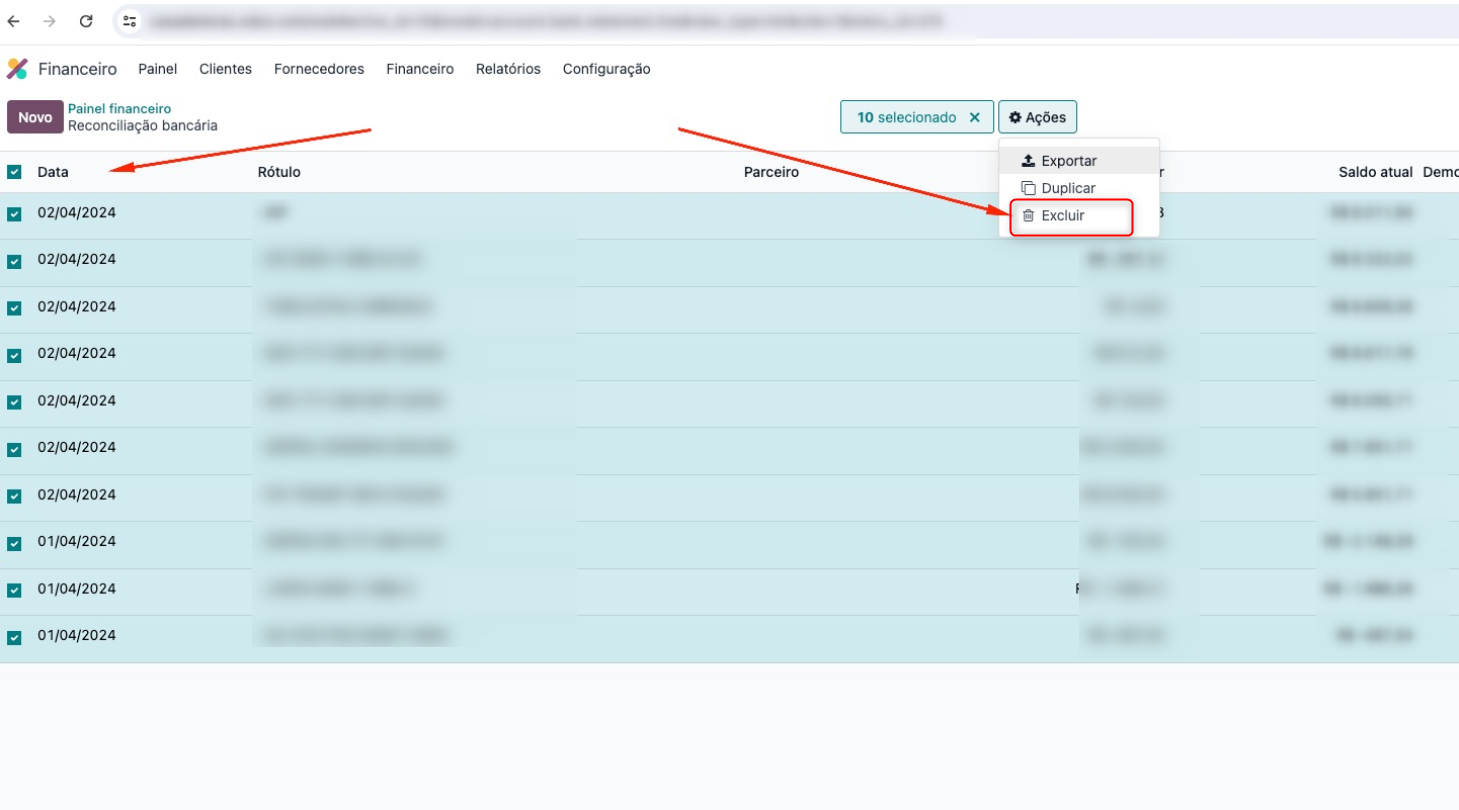Uncheck the topmost 02/04/2024 row checkbox
This screenshot has height=810, width=1459.
click(14, 213)
